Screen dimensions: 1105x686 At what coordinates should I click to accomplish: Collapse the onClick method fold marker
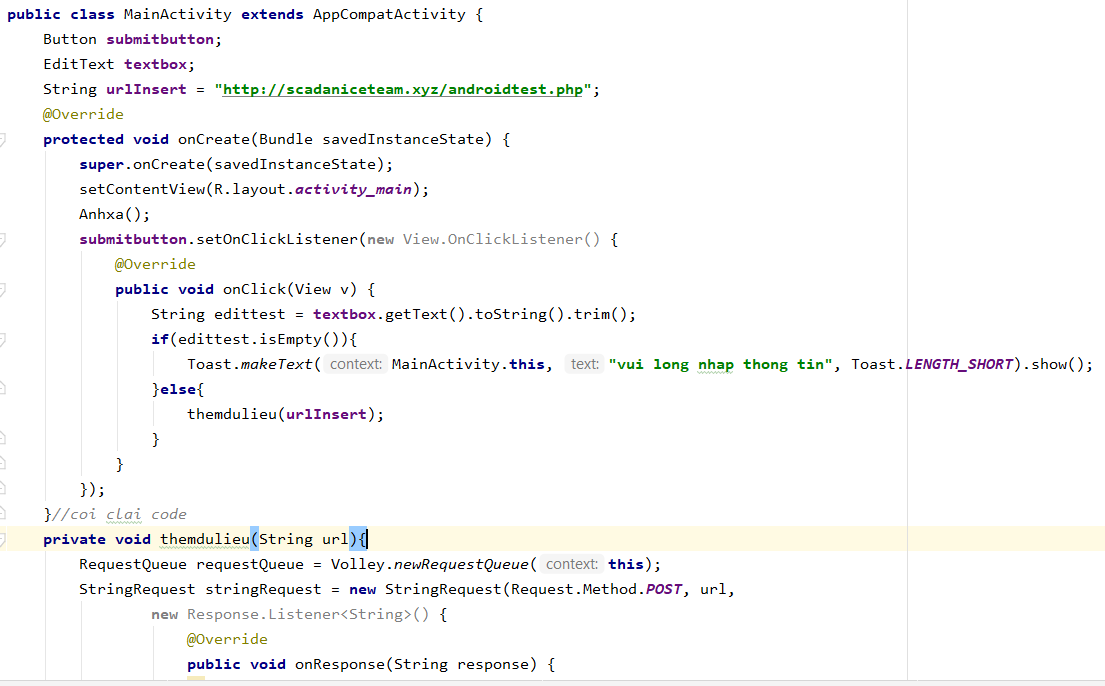2,290
